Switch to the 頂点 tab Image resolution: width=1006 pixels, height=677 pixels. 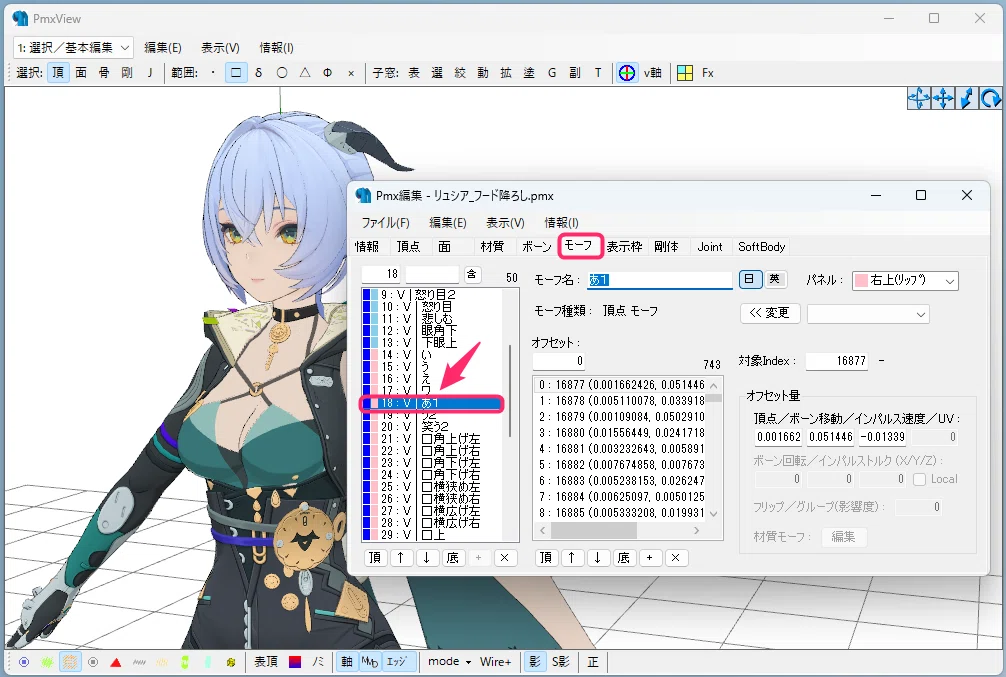click(408, 246)
